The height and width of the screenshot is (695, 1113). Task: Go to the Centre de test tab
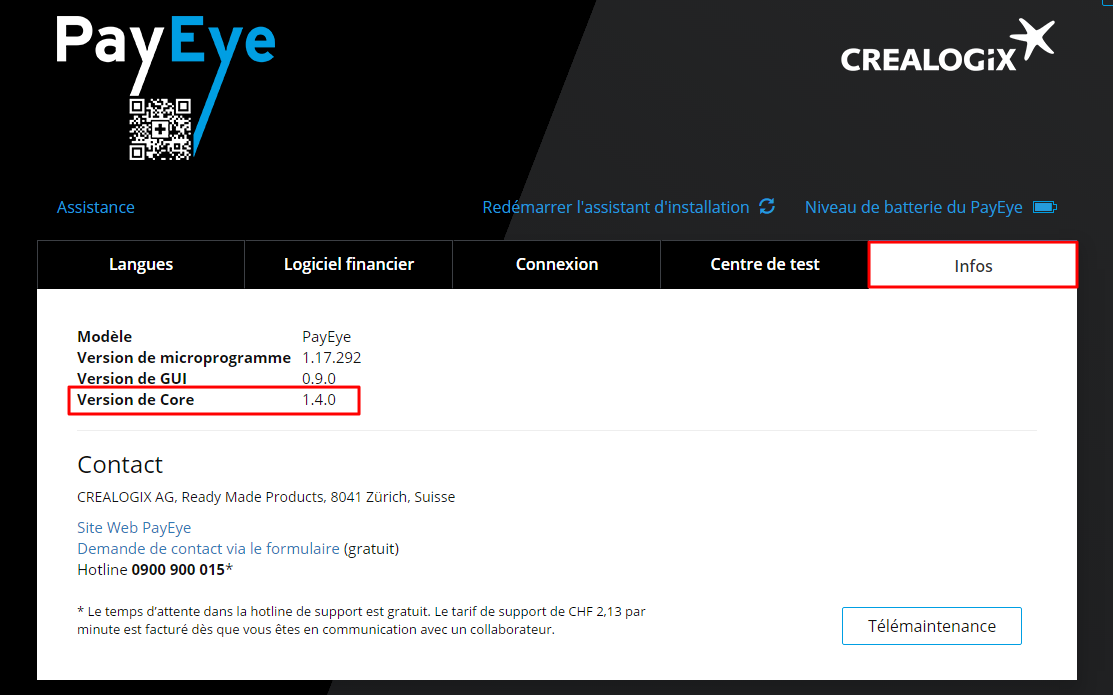click(x=764, y=264)
